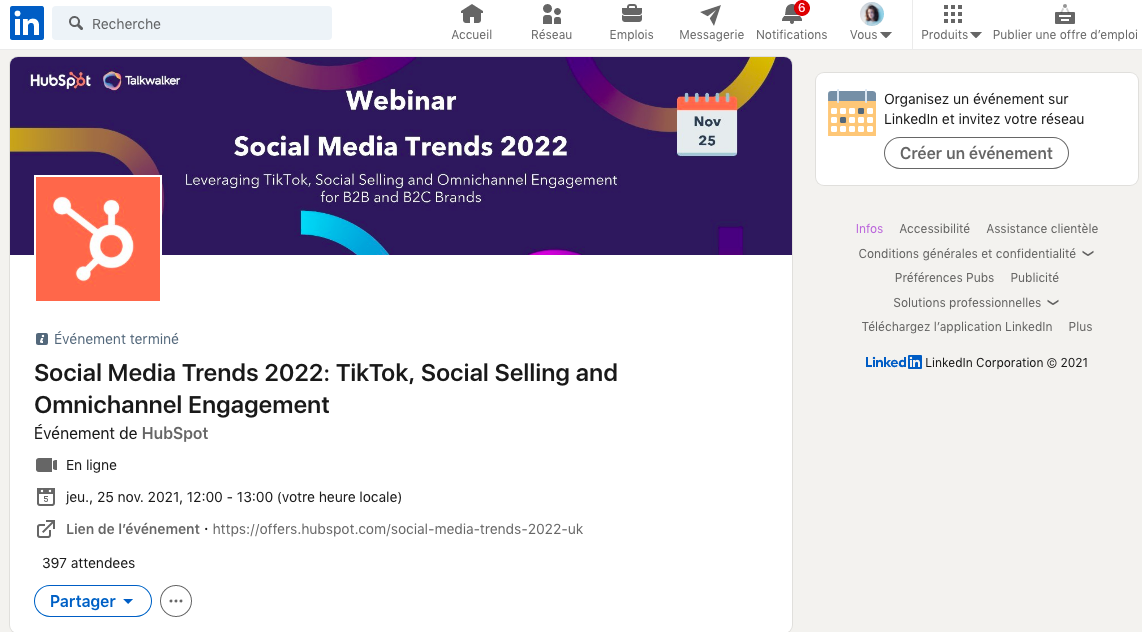The height and width of the screenshot is (632, 1142).
Task: Click the LinkedIn logo home icon
Action: click(x=27, y=23)
